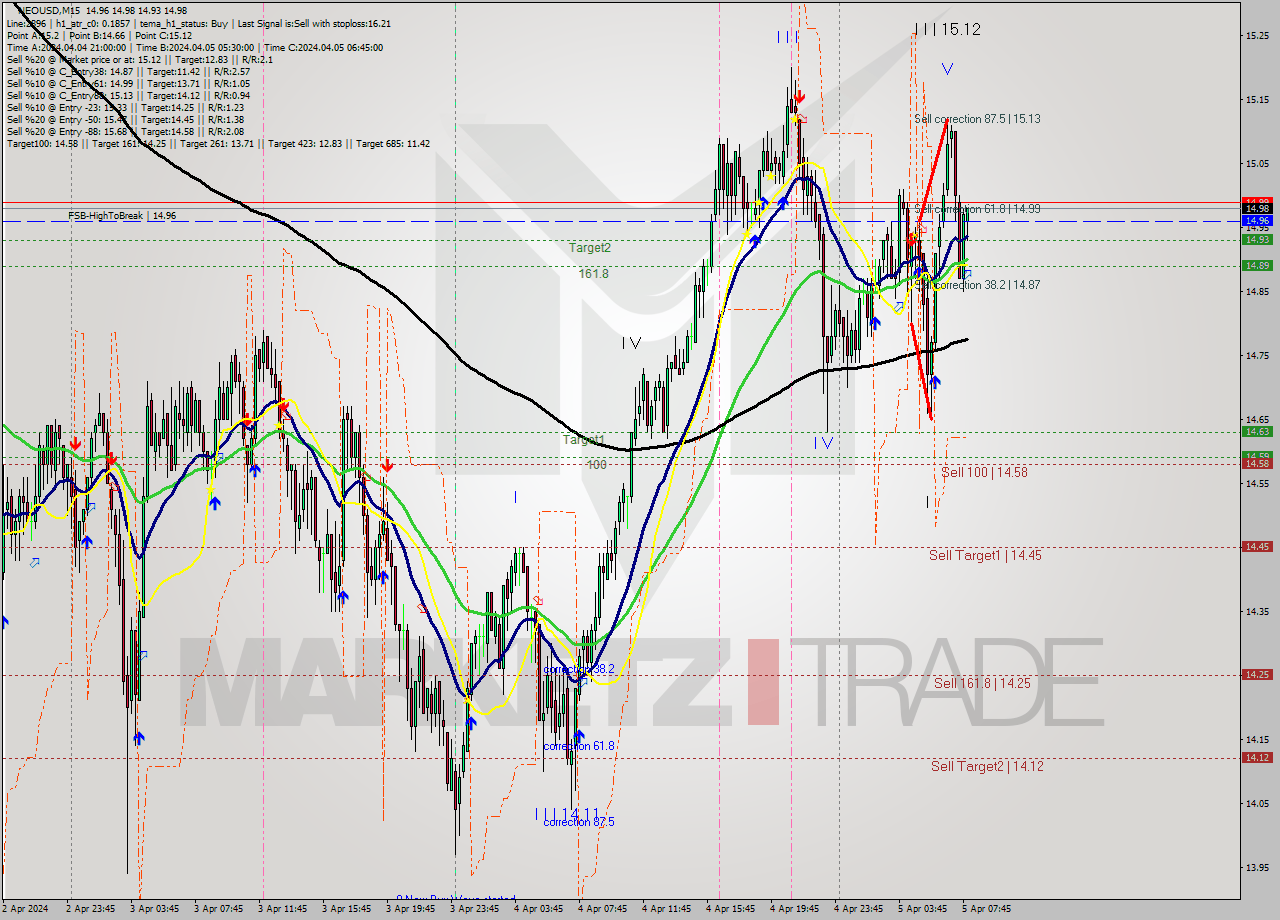Screen dimensions: 1280x920
Task: Click the 'Sell %10 @ Entry -23' line
Action: [x=125, y=107]
